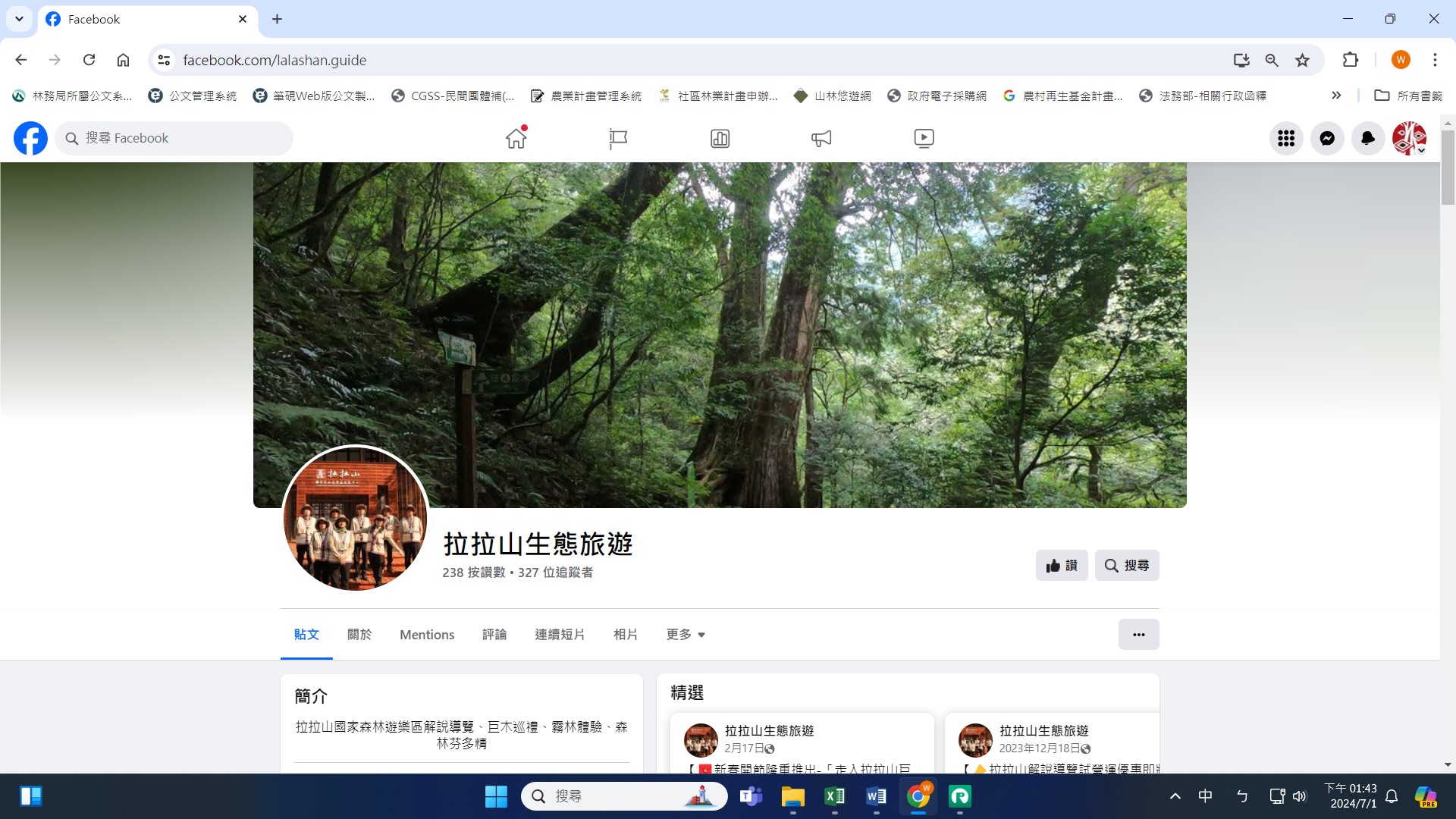Open the three-dots page options button
This screenshot has height=819, width=1456.
1138,635
